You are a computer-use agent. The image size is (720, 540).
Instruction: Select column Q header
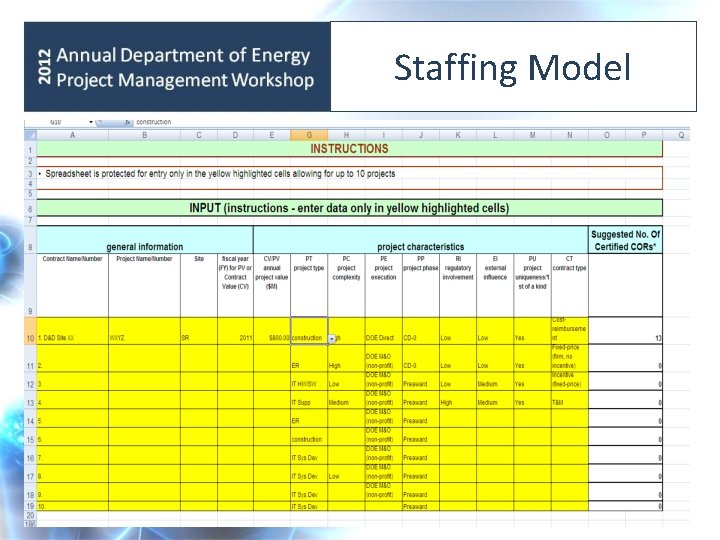click(x=681, y=135)
